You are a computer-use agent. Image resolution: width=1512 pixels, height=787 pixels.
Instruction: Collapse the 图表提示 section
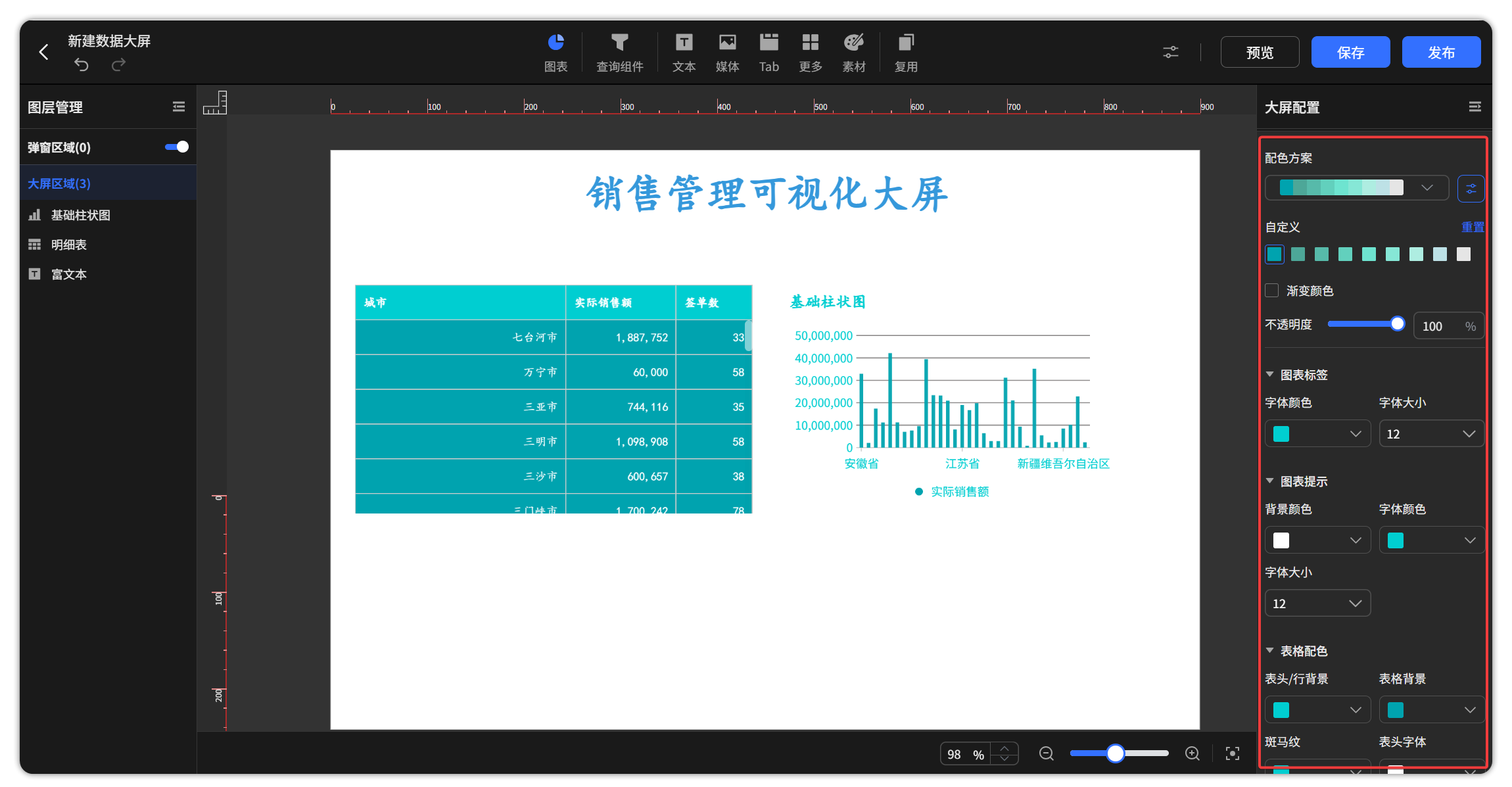point(1270,481)
